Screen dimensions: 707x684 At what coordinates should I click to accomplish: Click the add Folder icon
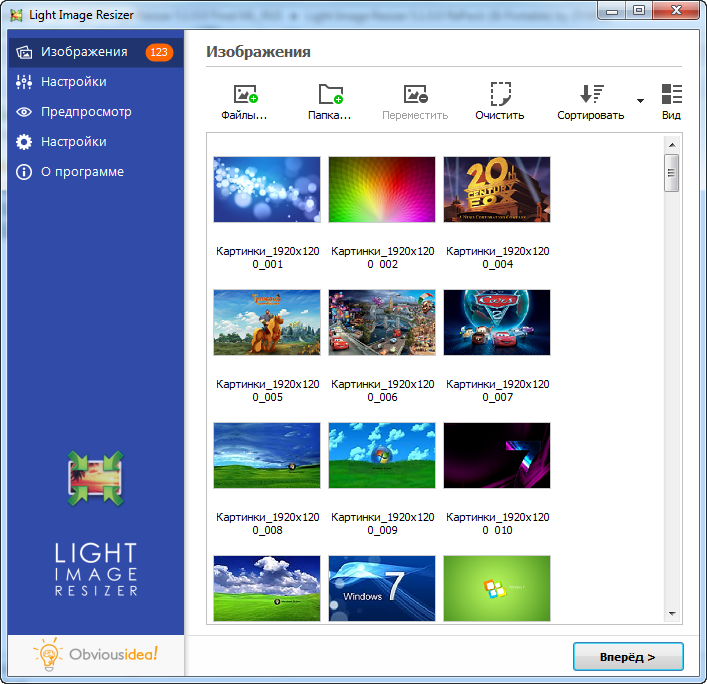331,94
